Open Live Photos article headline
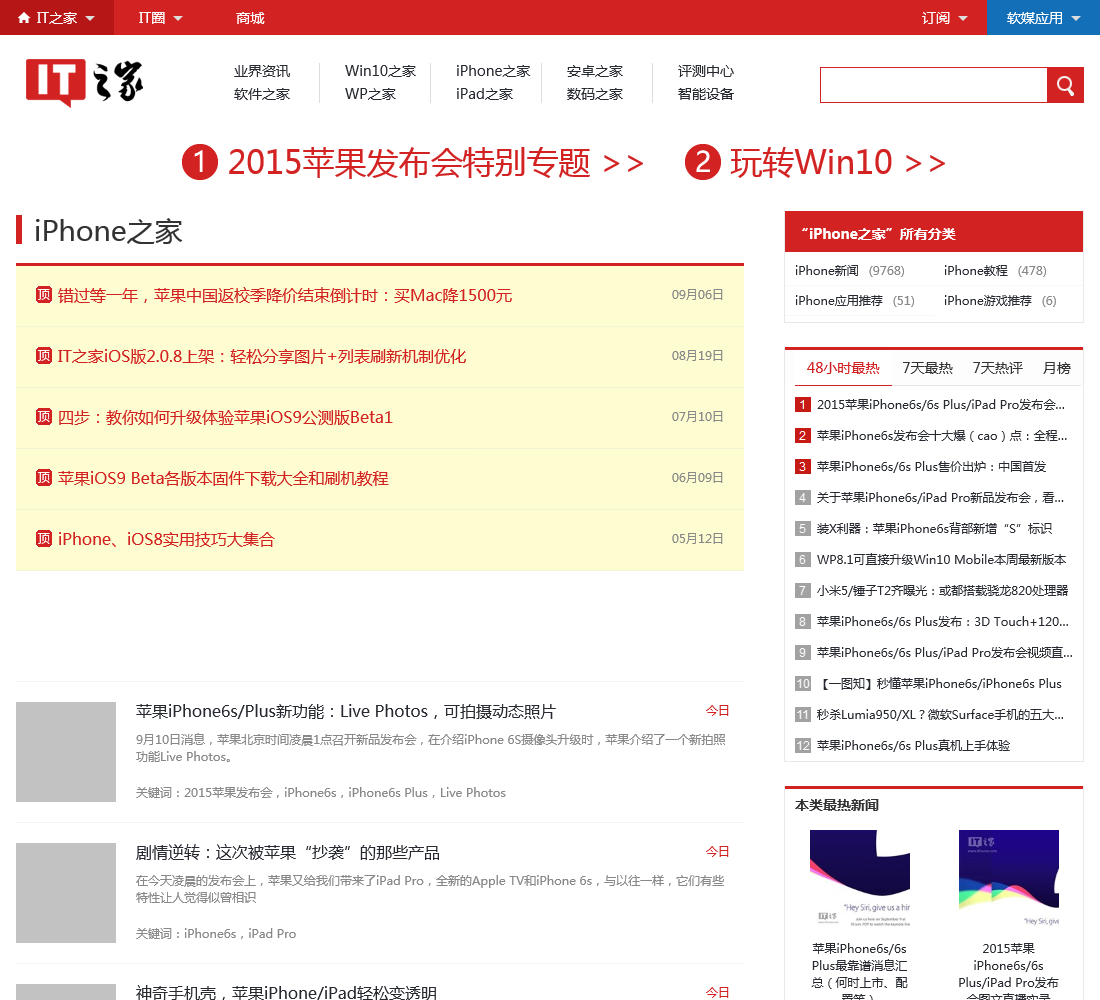This screenshot has height=1000, width=1100. (346, 712)
